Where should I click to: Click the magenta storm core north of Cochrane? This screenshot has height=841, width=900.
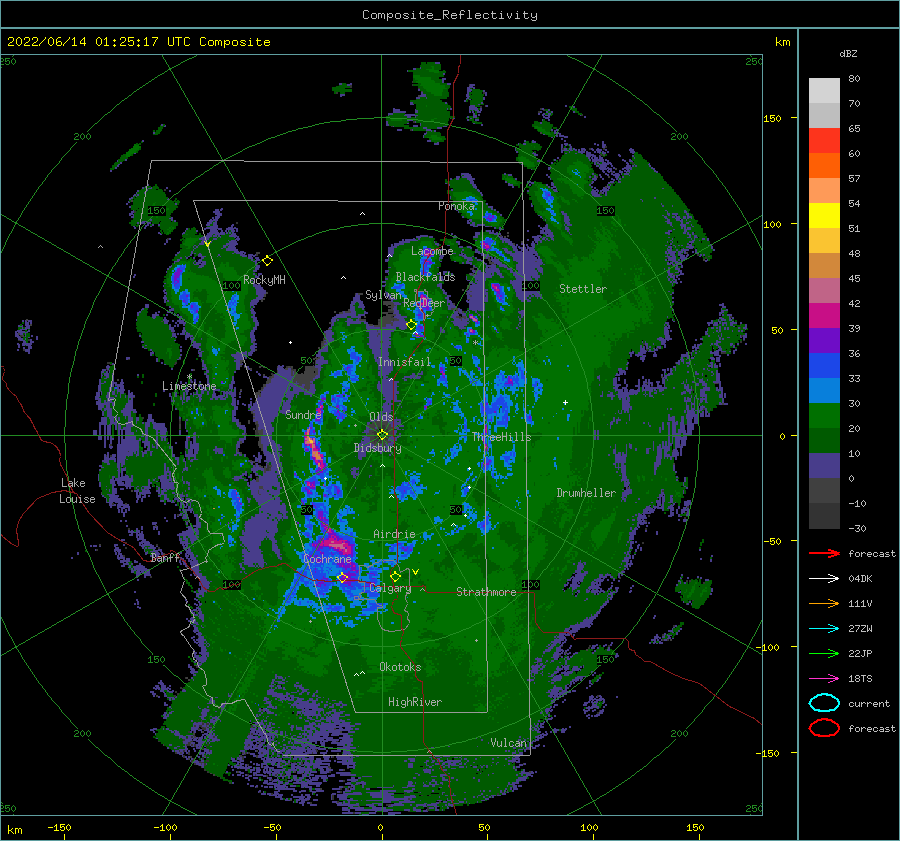[x=336, y=542]
